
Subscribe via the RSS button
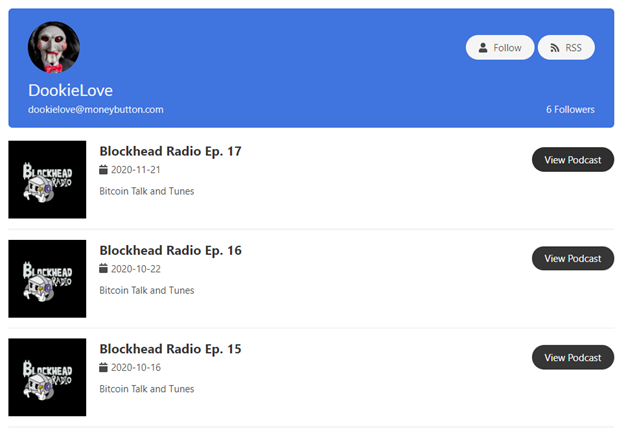[566, 47]
